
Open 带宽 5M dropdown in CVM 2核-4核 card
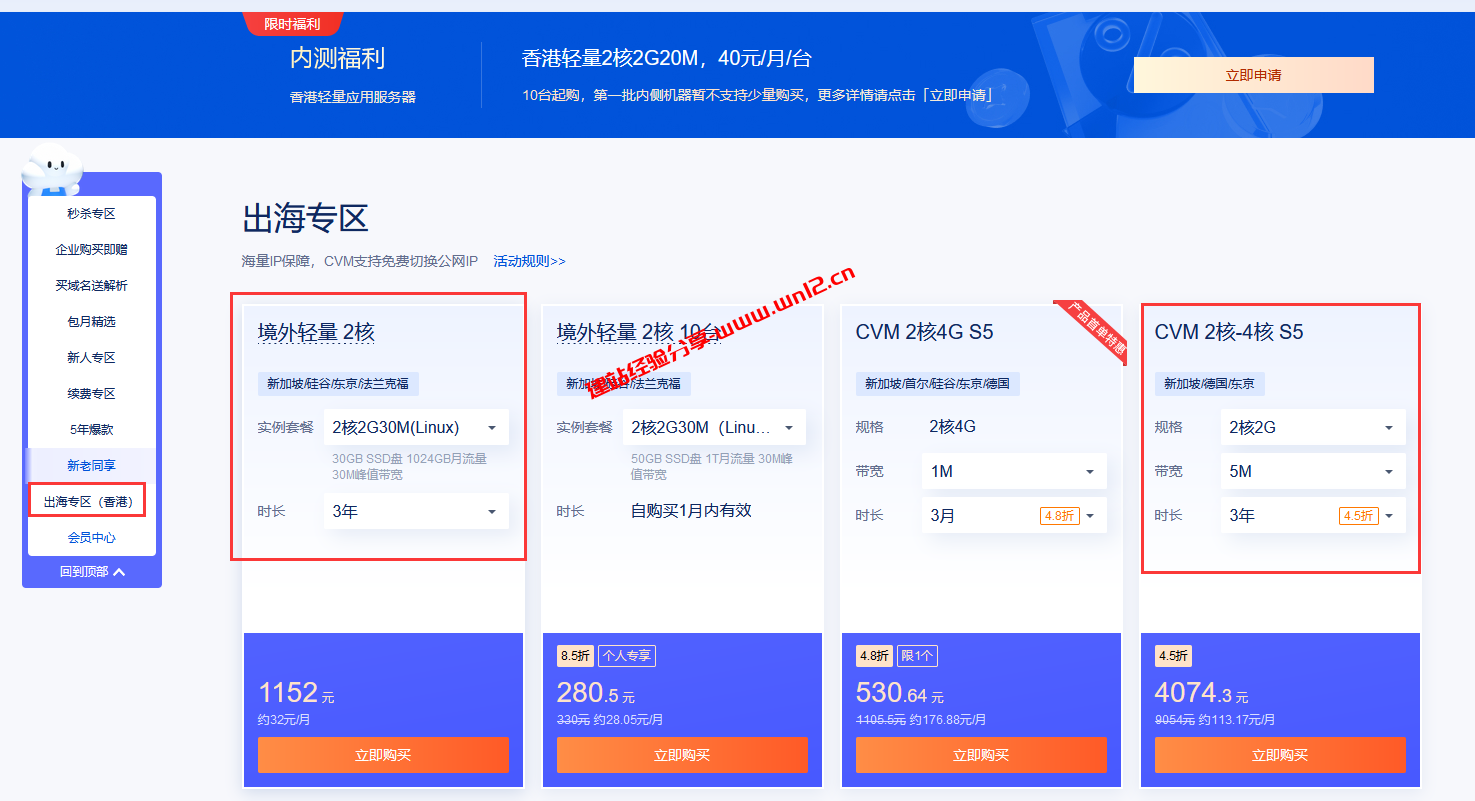(1312, 471)
